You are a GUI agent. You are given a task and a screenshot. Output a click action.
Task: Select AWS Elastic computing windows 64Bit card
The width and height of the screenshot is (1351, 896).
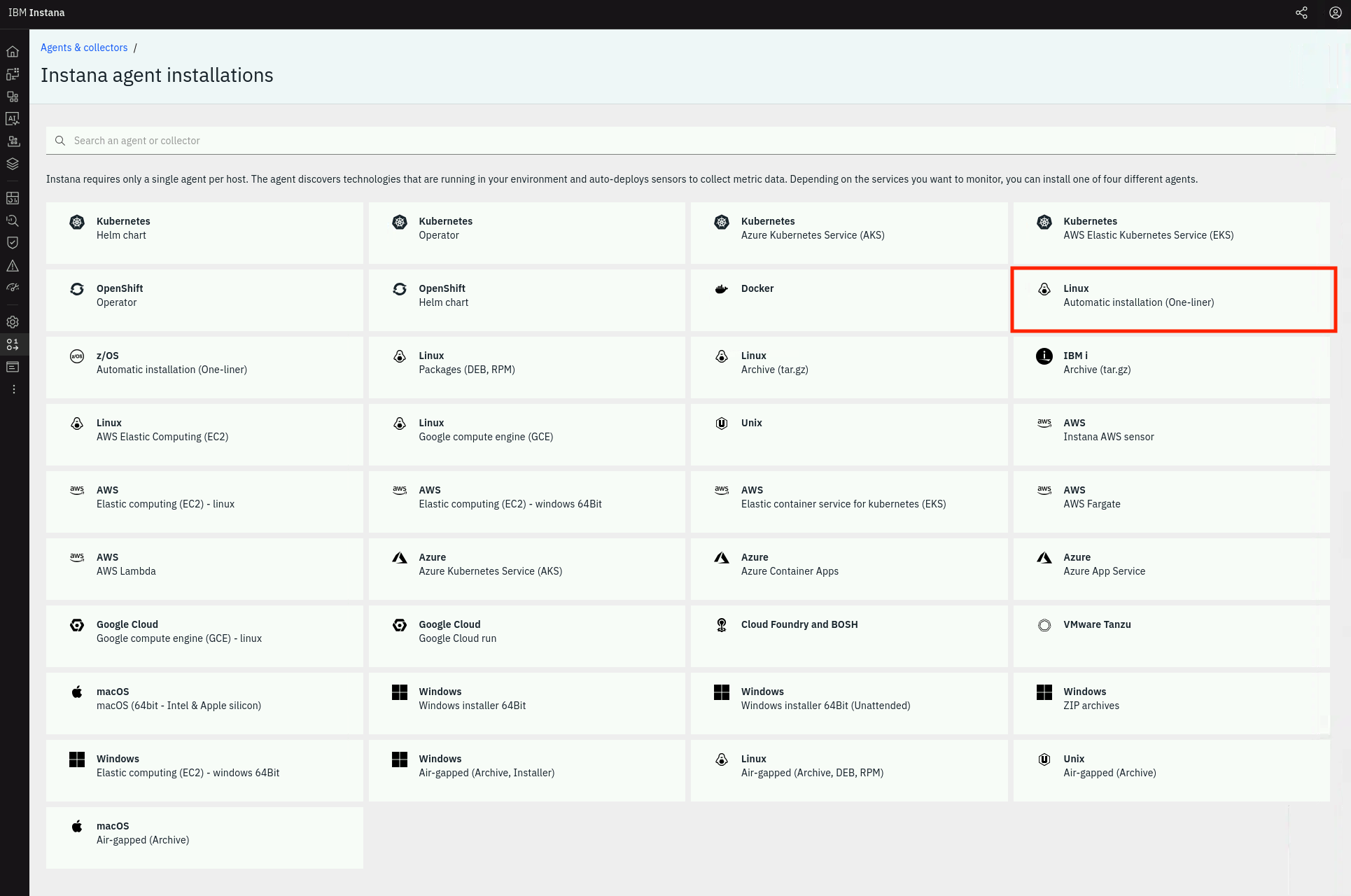527,502
